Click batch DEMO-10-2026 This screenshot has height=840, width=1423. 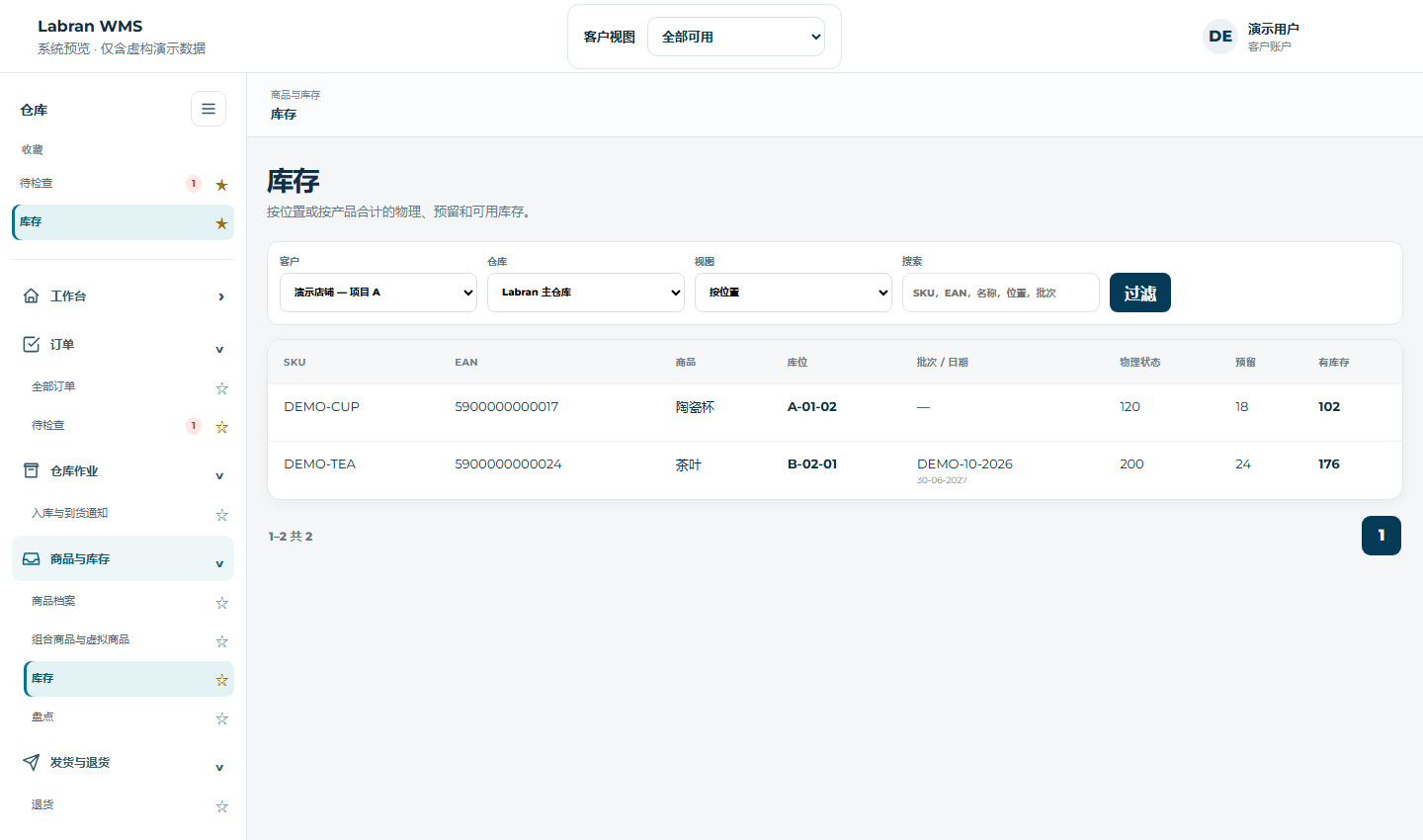point(964,463)
